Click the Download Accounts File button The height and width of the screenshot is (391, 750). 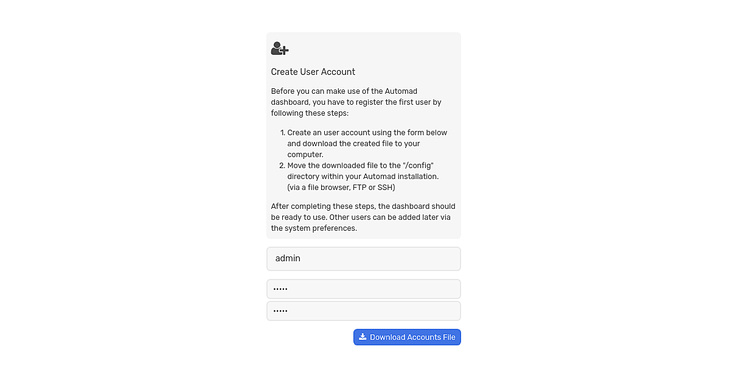(x=407, y=337)
